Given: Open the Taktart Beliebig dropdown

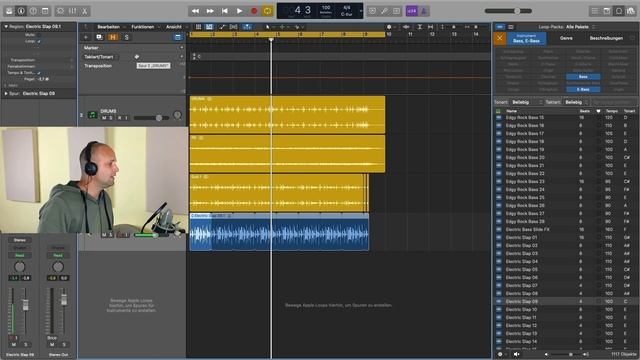Looking at the screenshot, I should [576, 102].
